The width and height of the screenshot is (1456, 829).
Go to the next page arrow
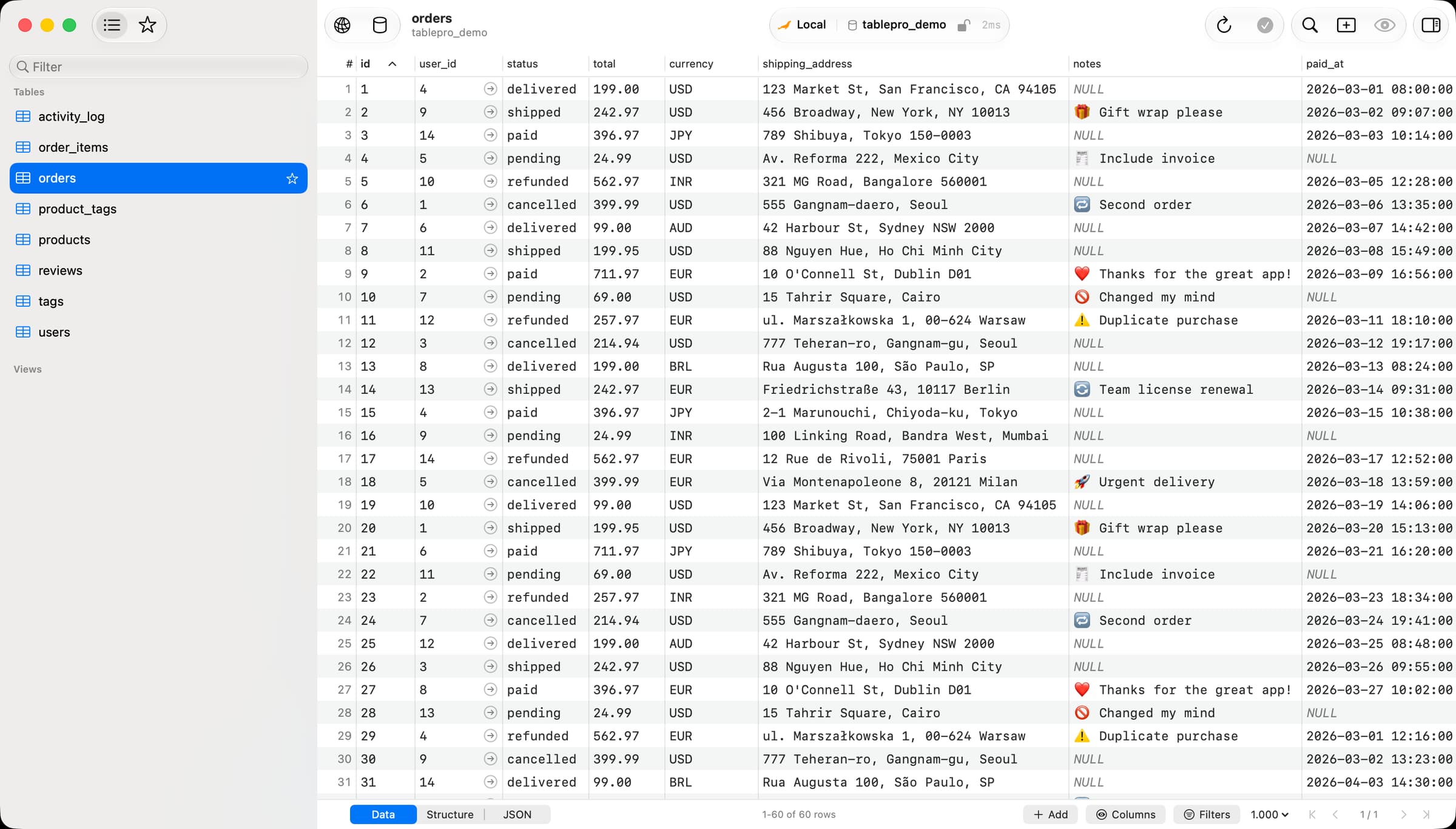tap(1403, 814)
